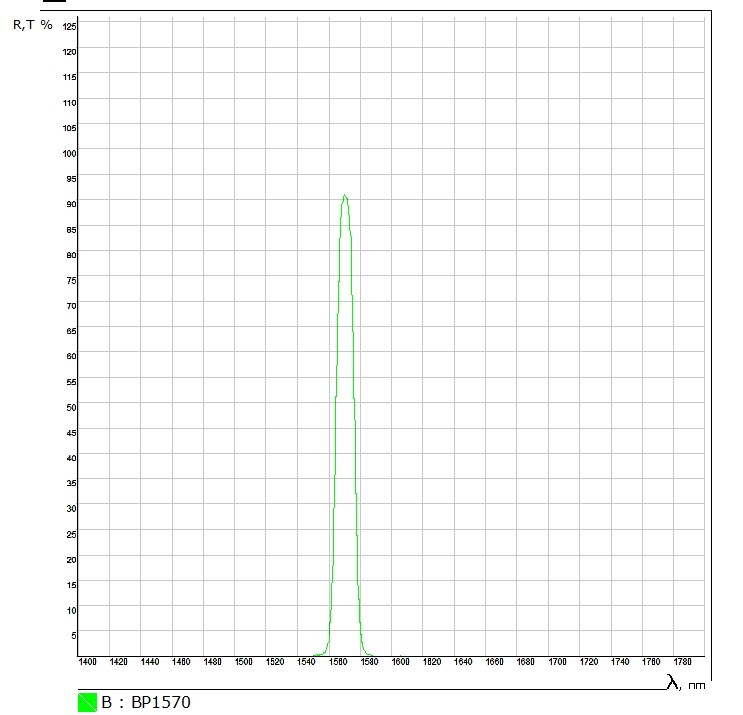Click the 75 label on the y-axis
This screenshot has width=743, height=715.
(71, 280)
